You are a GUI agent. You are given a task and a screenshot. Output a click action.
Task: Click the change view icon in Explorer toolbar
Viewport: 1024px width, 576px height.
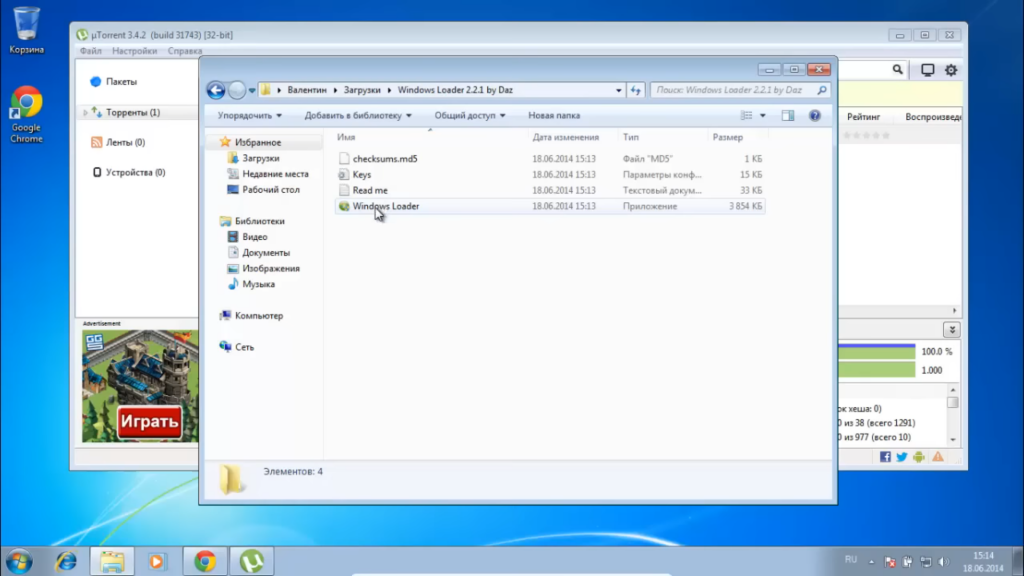[x=746, y=116]
